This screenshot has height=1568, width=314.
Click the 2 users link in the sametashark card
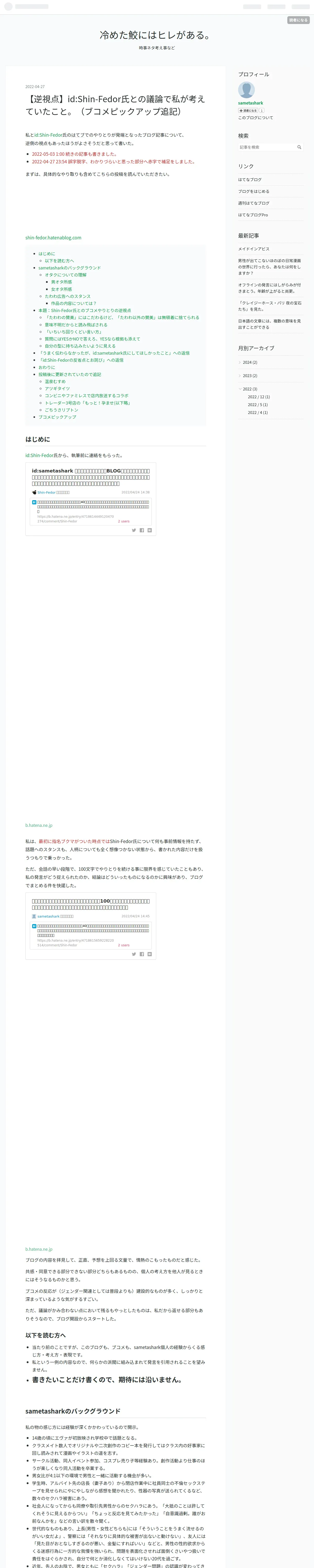[124, 945]
